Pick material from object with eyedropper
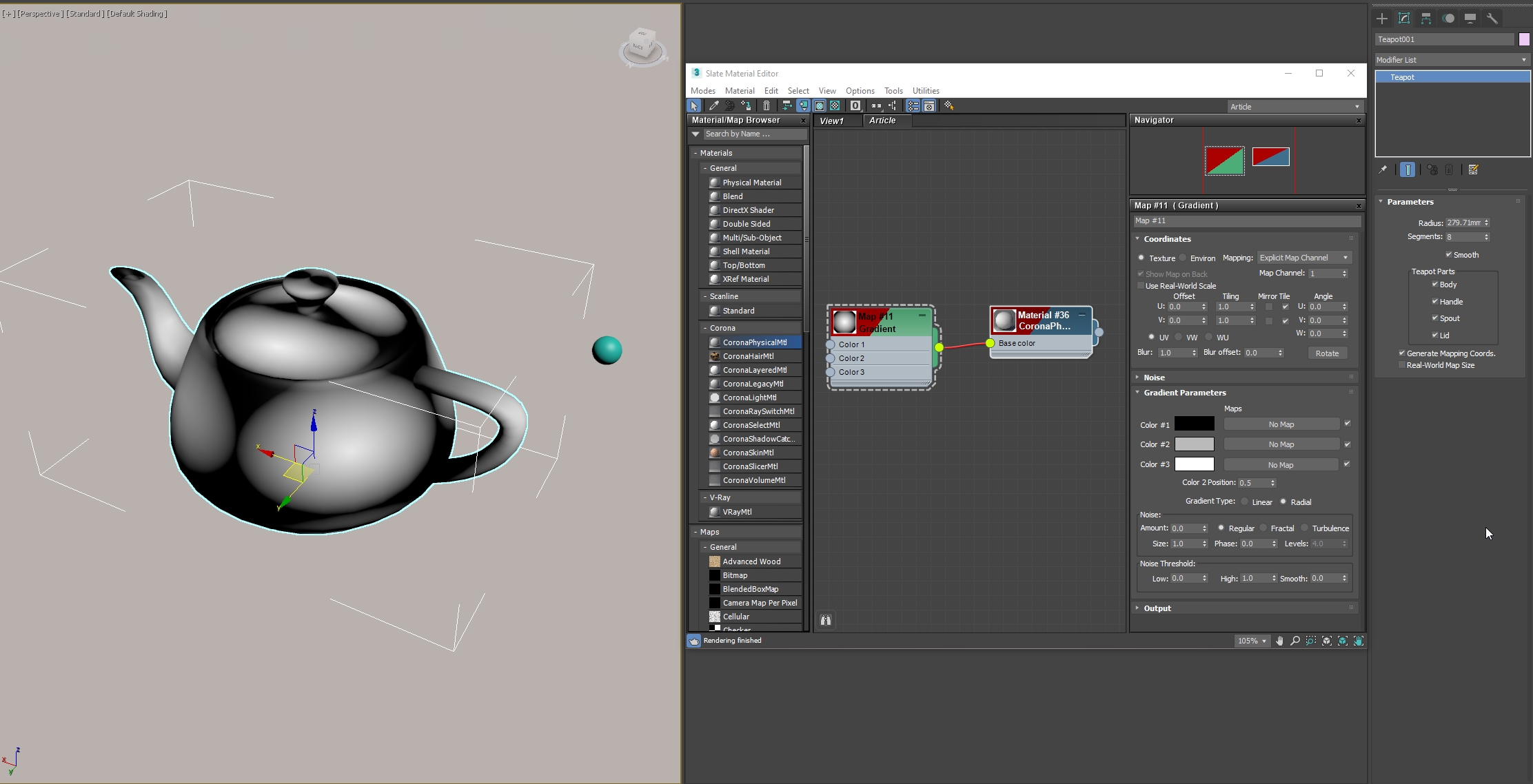The height and width of the screenshot is (784, 1533). click(x=713, y=105)
